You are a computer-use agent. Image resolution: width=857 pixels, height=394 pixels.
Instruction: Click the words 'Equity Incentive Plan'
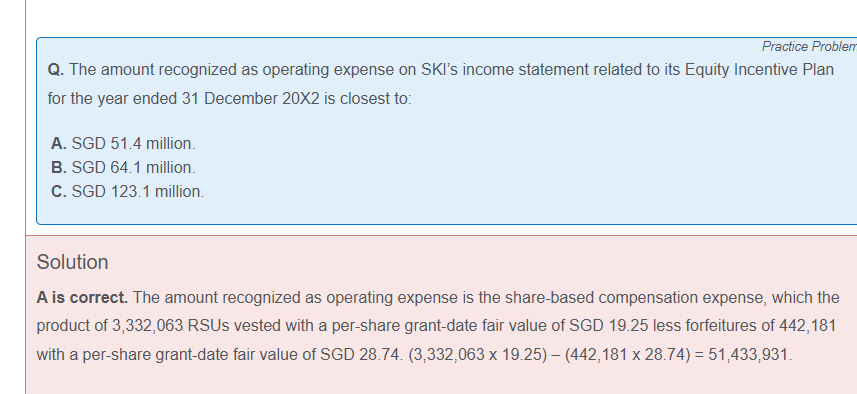pyautogui.click(x=759, y=70)
